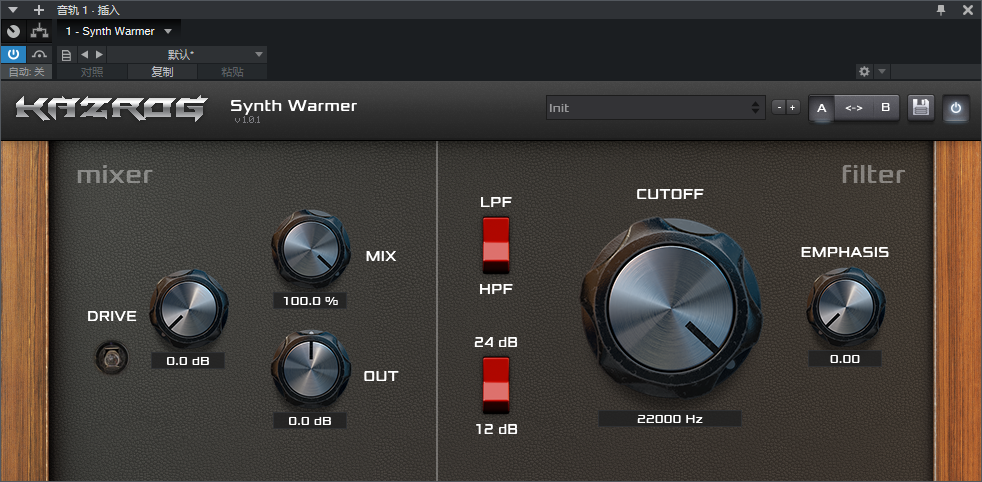Click the Synth Warmer title text
Image resolution: width=982 pixels, height=482 pixels.
294,105
